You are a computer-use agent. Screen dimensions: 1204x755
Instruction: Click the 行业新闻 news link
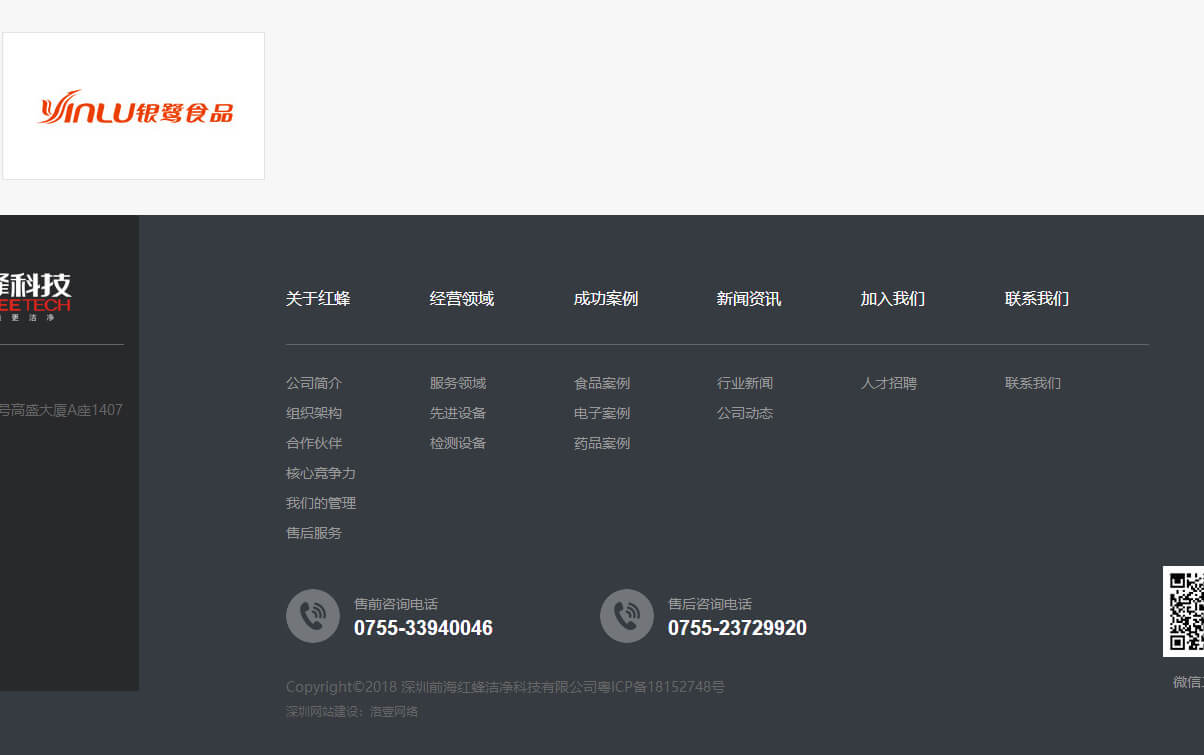(x=745, y=383)
